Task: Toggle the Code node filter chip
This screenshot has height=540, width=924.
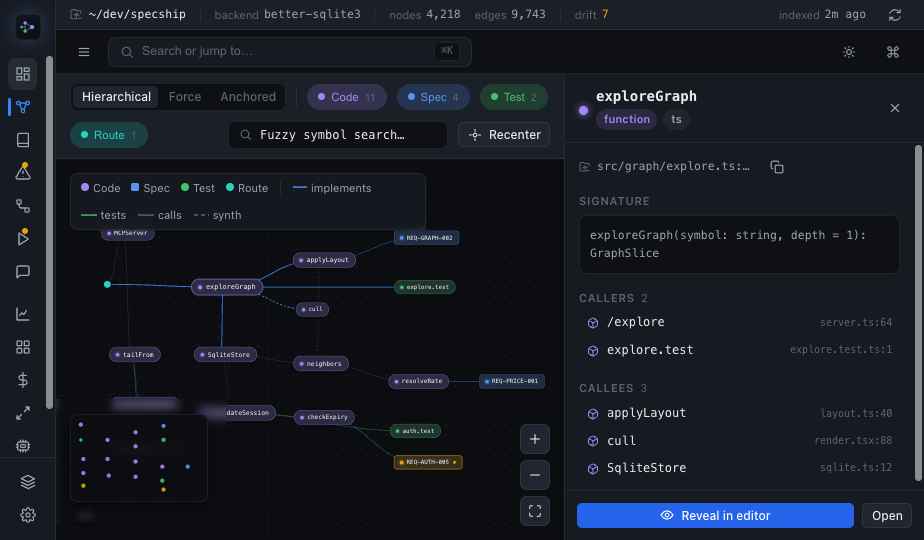Action: 346,97
